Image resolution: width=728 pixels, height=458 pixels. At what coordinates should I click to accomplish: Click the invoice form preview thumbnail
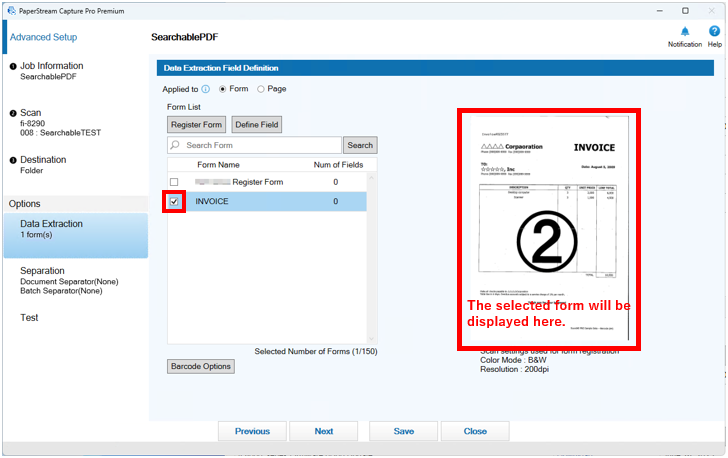[x=549, y=229]
